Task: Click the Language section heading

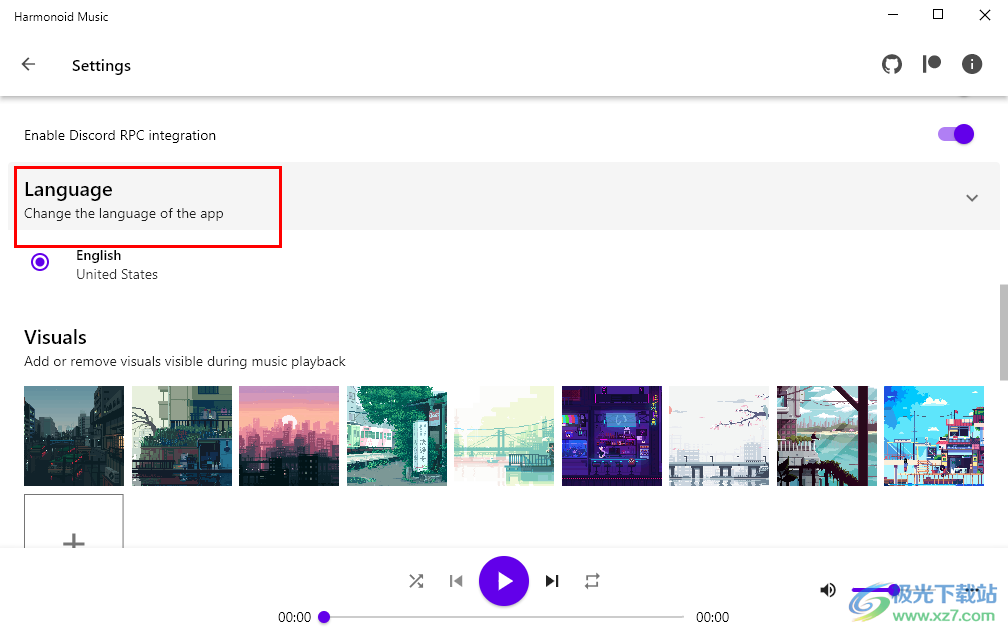Action: [x=68, y=190]
